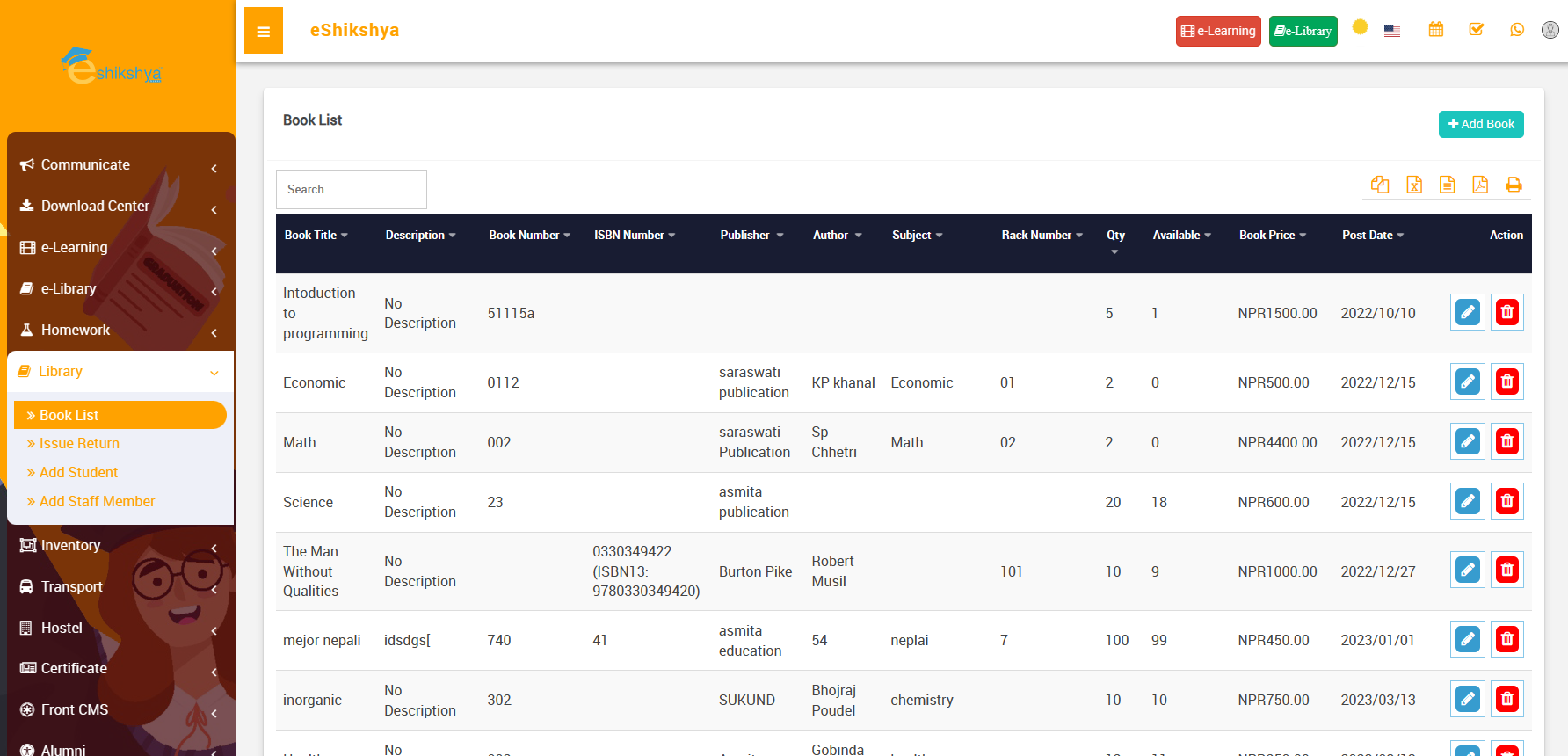The height and width of the screenshot is (756, 1568).
Task: Export table using the Excel icon
Action: pos(1413,185)
